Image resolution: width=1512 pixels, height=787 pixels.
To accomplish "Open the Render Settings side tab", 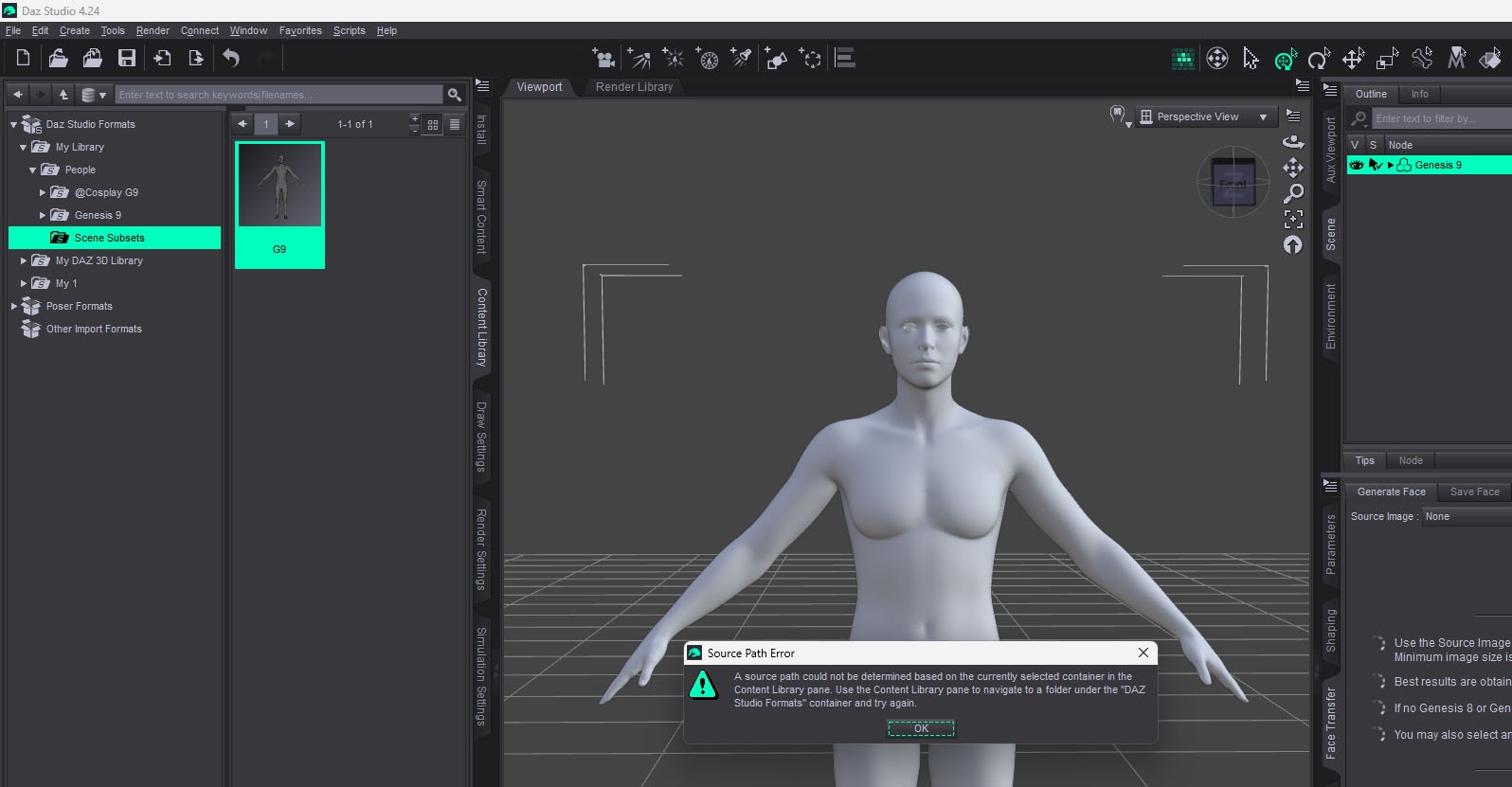I will [481, 549].
